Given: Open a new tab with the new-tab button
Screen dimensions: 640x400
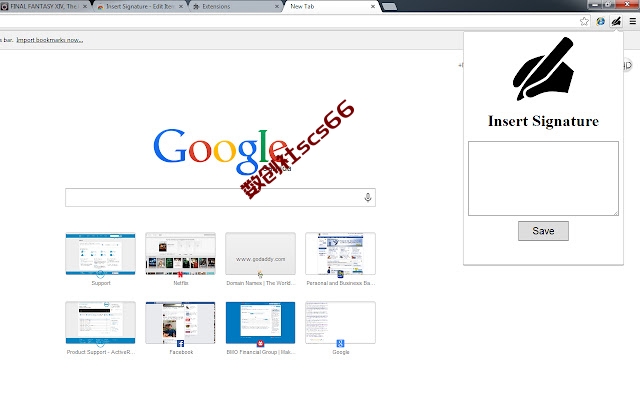Looking at the screenshot, I should 389,7.
